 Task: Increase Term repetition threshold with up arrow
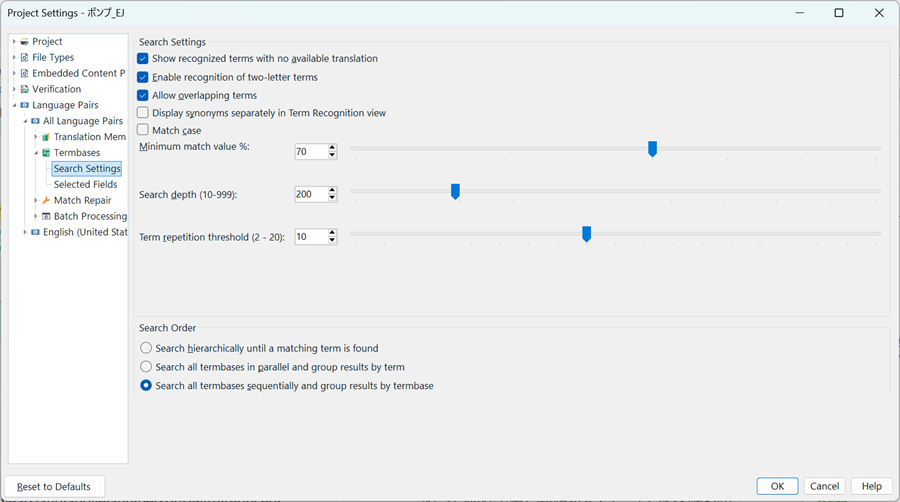click(332, 233)
